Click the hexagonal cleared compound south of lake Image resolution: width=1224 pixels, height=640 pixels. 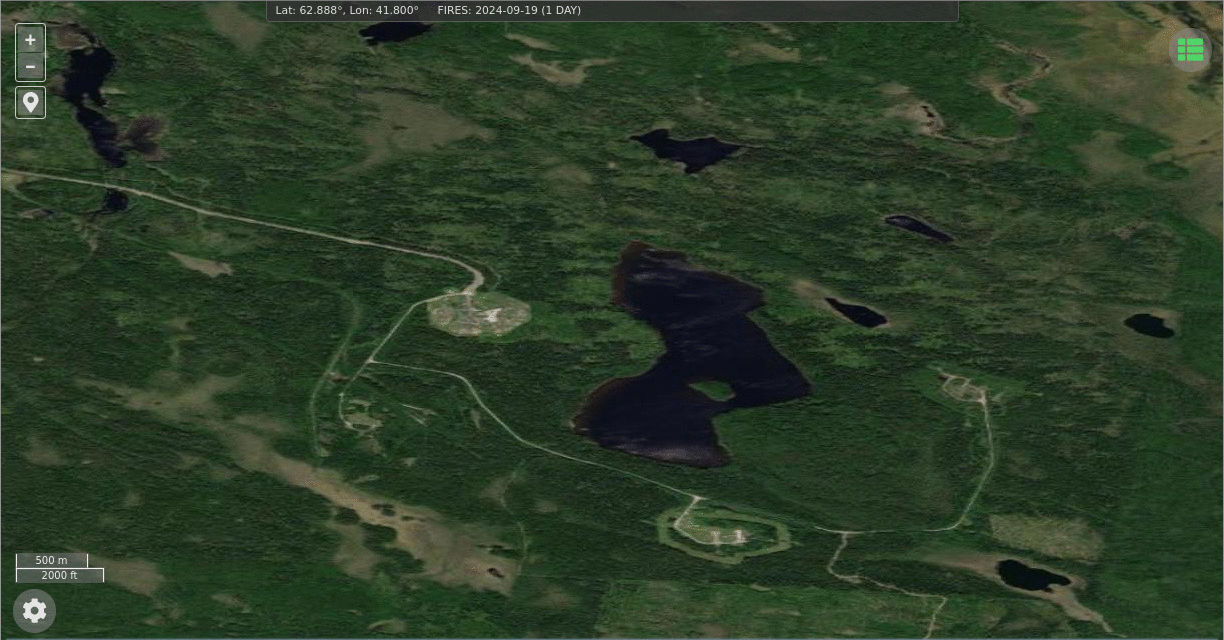pyautogui.click(x=722, y=531)
